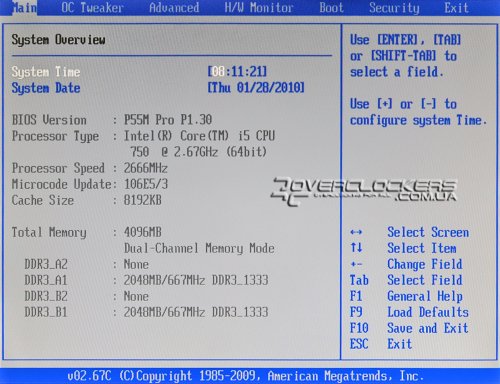This screenshot has width=500, height=384.
Task: Click the Total Memory label
Action: 49,233
